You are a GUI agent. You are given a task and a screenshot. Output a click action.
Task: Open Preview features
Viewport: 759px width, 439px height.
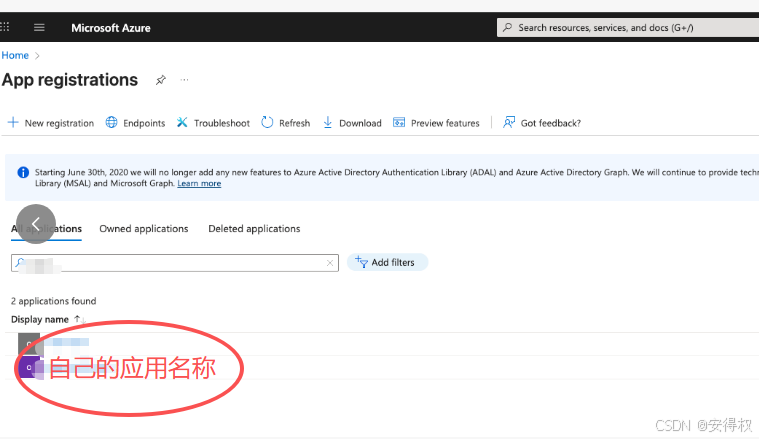tap(436, 123)
